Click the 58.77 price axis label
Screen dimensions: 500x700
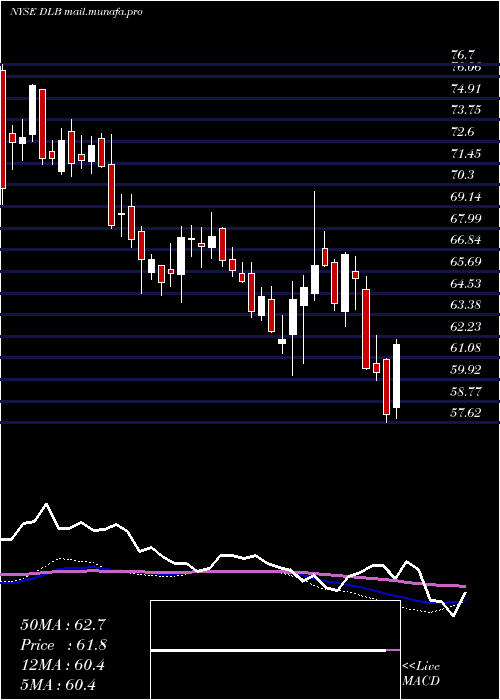[x=466, y=392]
